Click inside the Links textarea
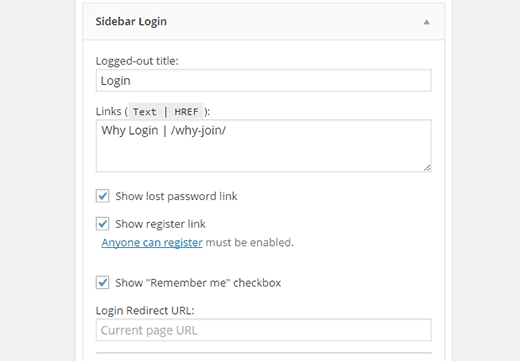Image resolution: width=520 pixels, height=361 pixels. [x=263, y=146]
